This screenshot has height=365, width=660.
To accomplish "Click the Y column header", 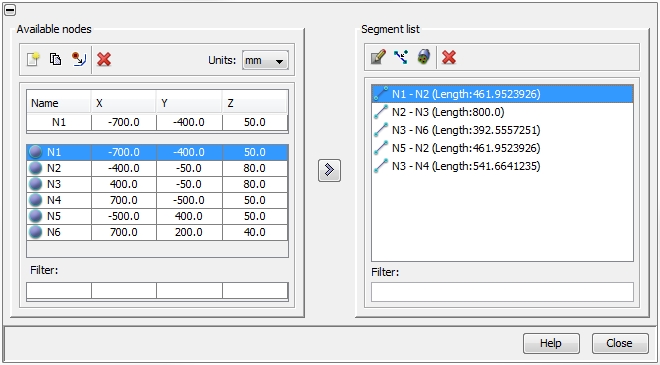I will click(189, 103).
